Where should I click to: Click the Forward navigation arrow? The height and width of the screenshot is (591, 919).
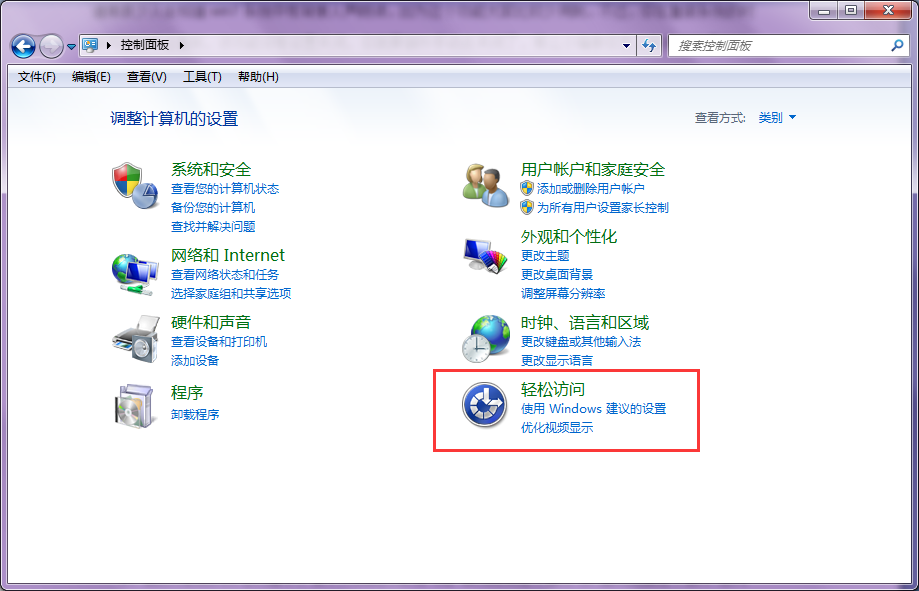pyautogui.click(x=51, y=46)
